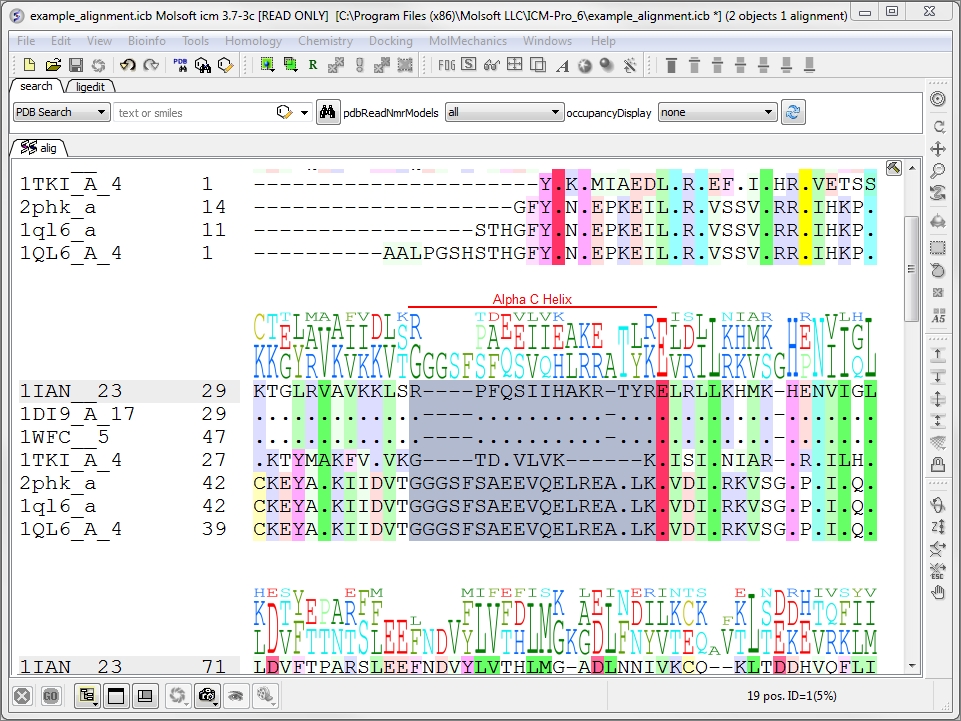
Task: Open the occupancyDisplay 'none' dropdown
Action: (717, 112)
